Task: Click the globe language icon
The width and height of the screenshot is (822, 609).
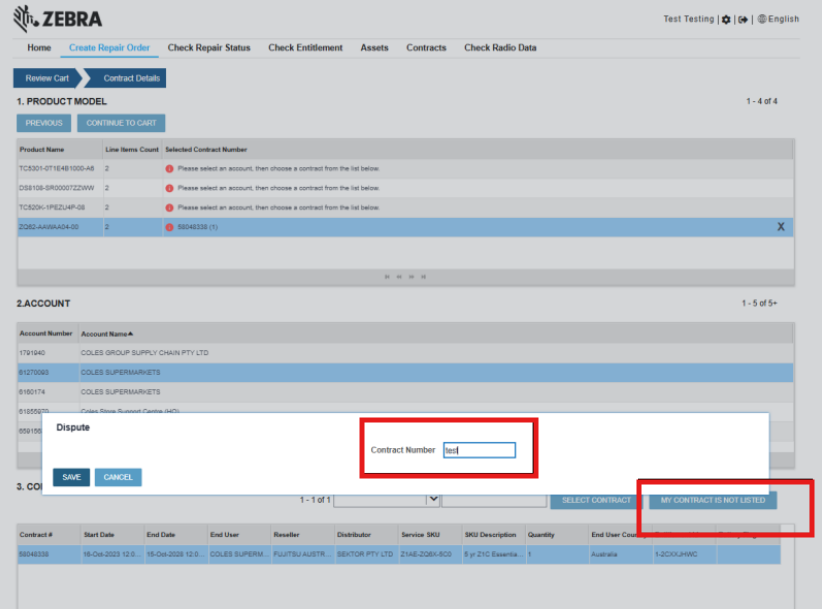Action: (762, 19)
